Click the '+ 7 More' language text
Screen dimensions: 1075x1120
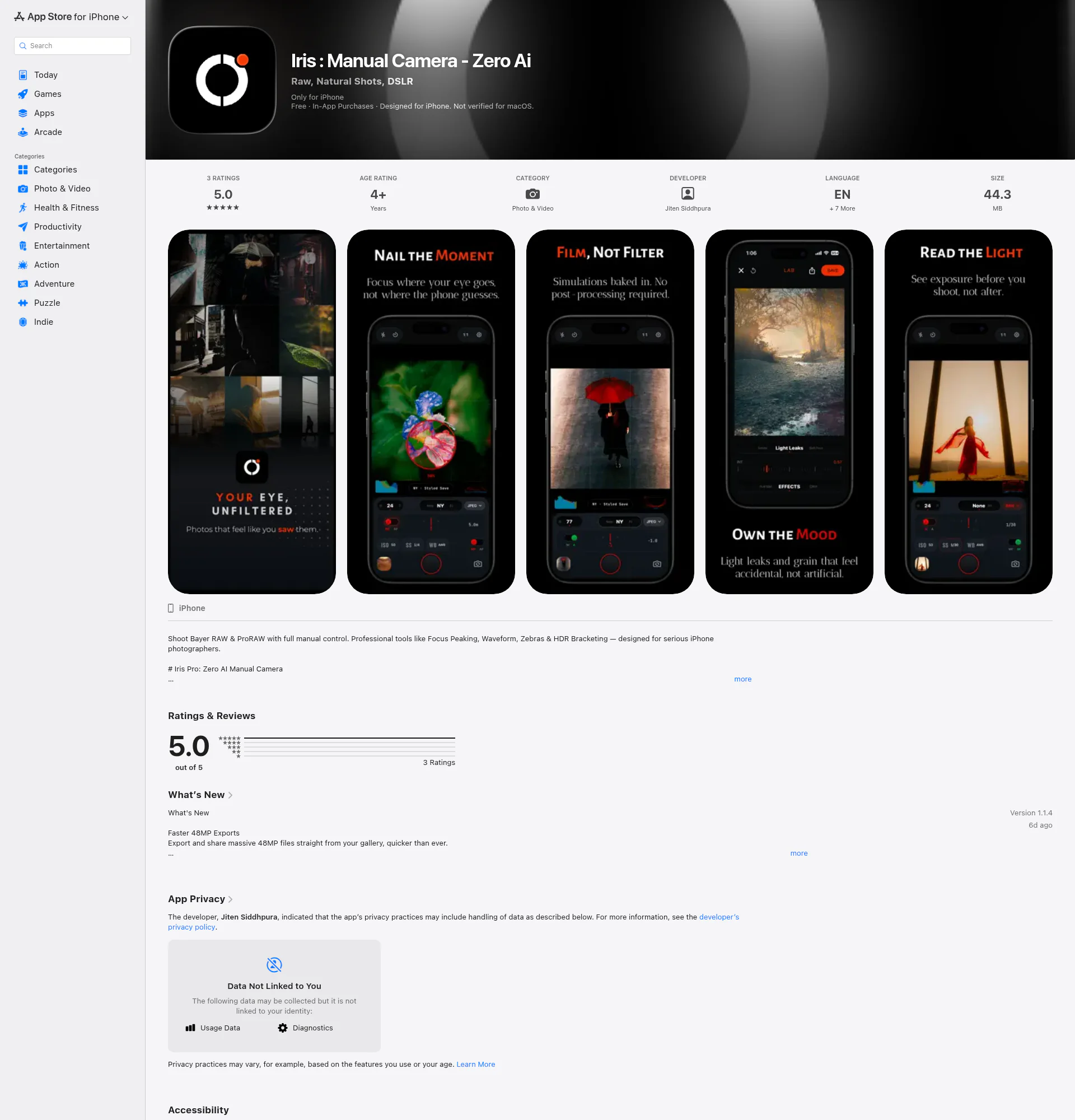pyautogui.click(x=842, y=208)
